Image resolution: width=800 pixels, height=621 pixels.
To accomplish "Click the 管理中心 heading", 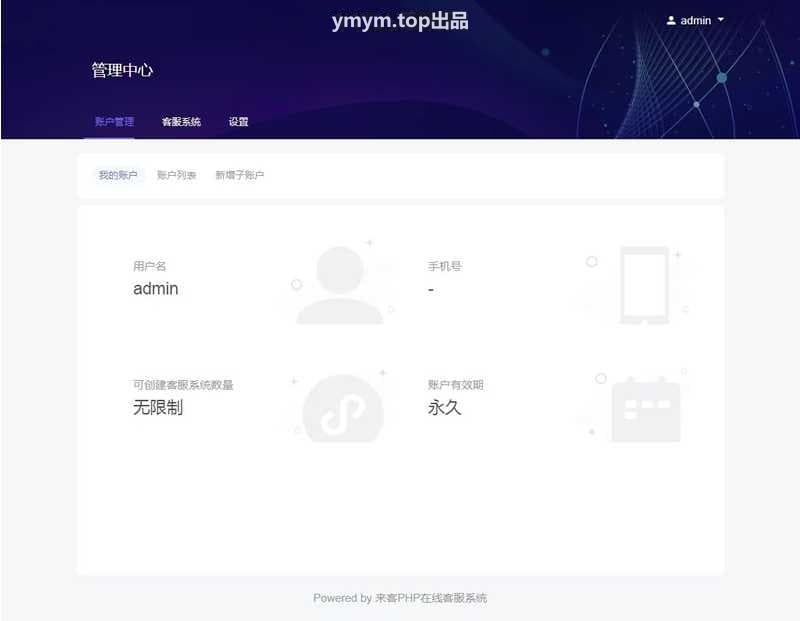I will (122, 70).
